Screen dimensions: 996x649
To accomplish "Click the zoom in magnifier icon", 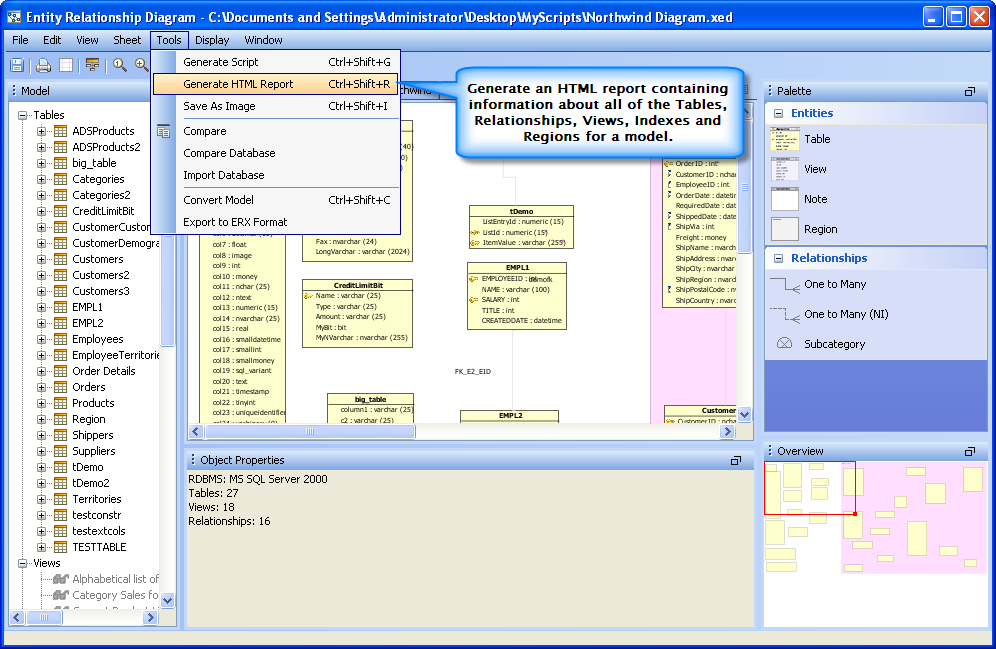I will (141, 65).
